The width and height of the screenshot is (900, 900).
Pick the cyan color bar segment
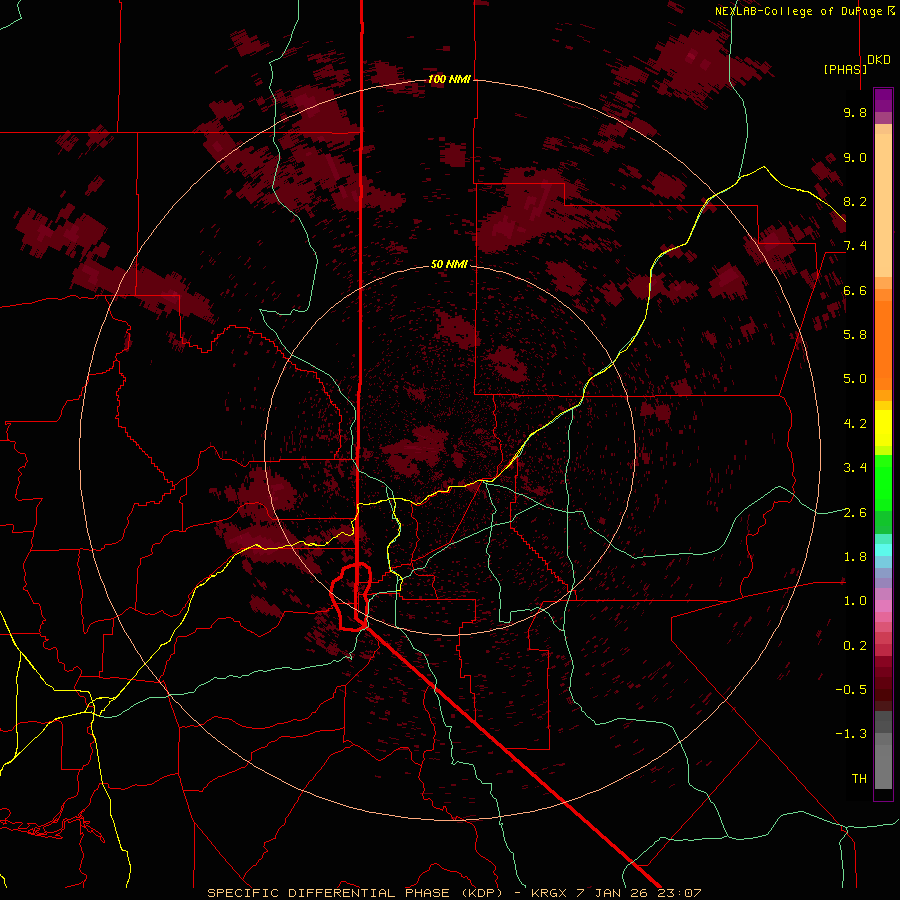[x=883, y=550]
